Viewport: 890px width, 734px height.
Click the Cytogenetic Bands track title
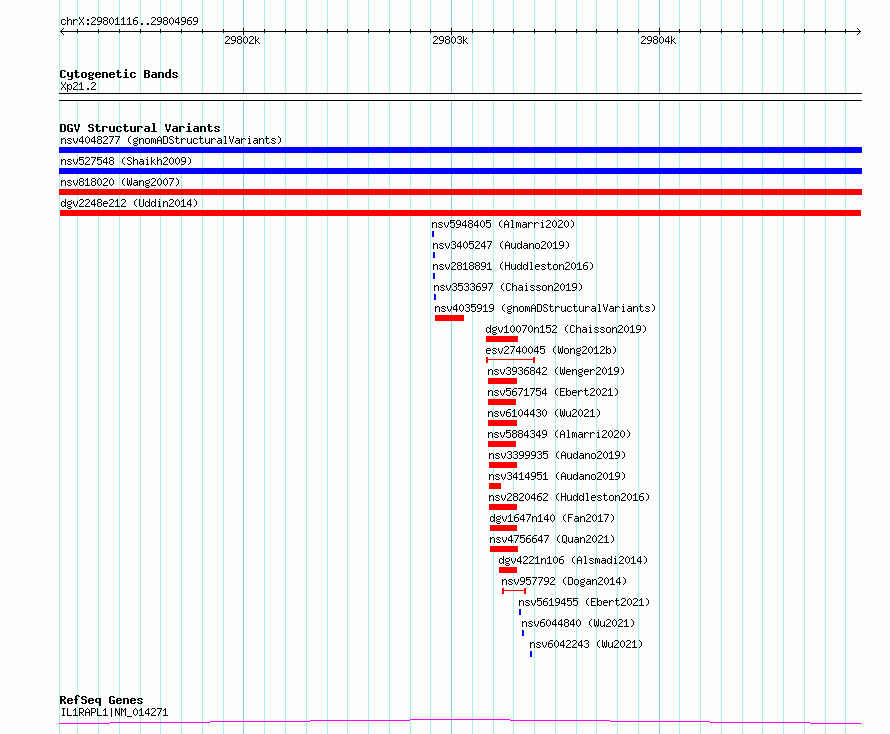(119, 74)
